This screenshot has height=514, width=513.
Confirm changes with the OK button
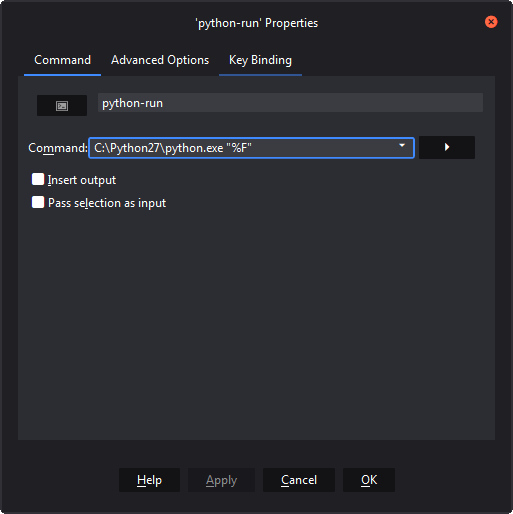point(369,480)
